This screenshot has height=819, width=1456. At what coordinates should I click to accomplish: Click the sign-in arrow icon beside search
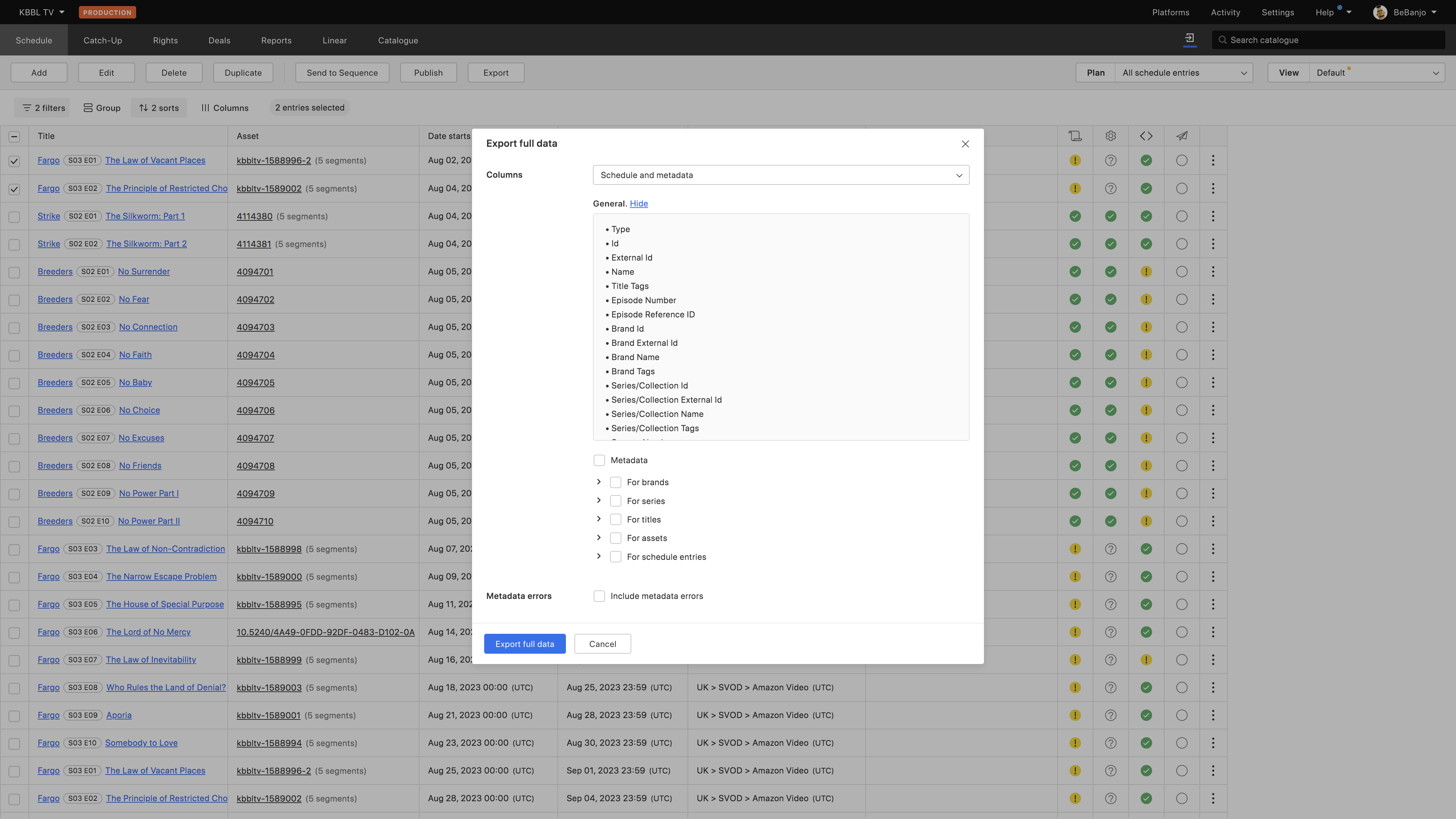tap(1189, 38)
